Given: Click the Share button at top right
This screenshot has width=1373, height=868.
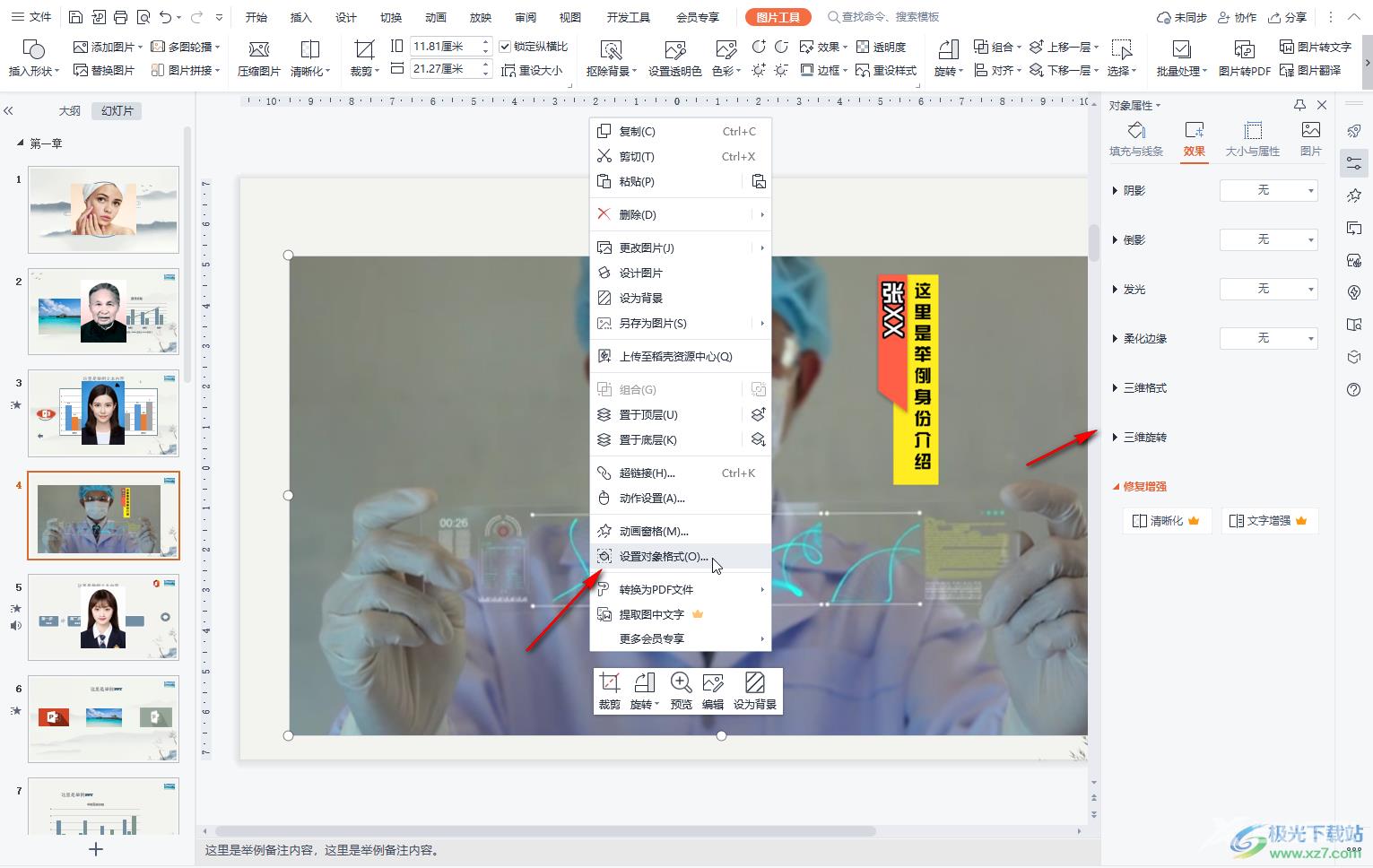Looking at the screenshot, I should (x=1288, y=17).
